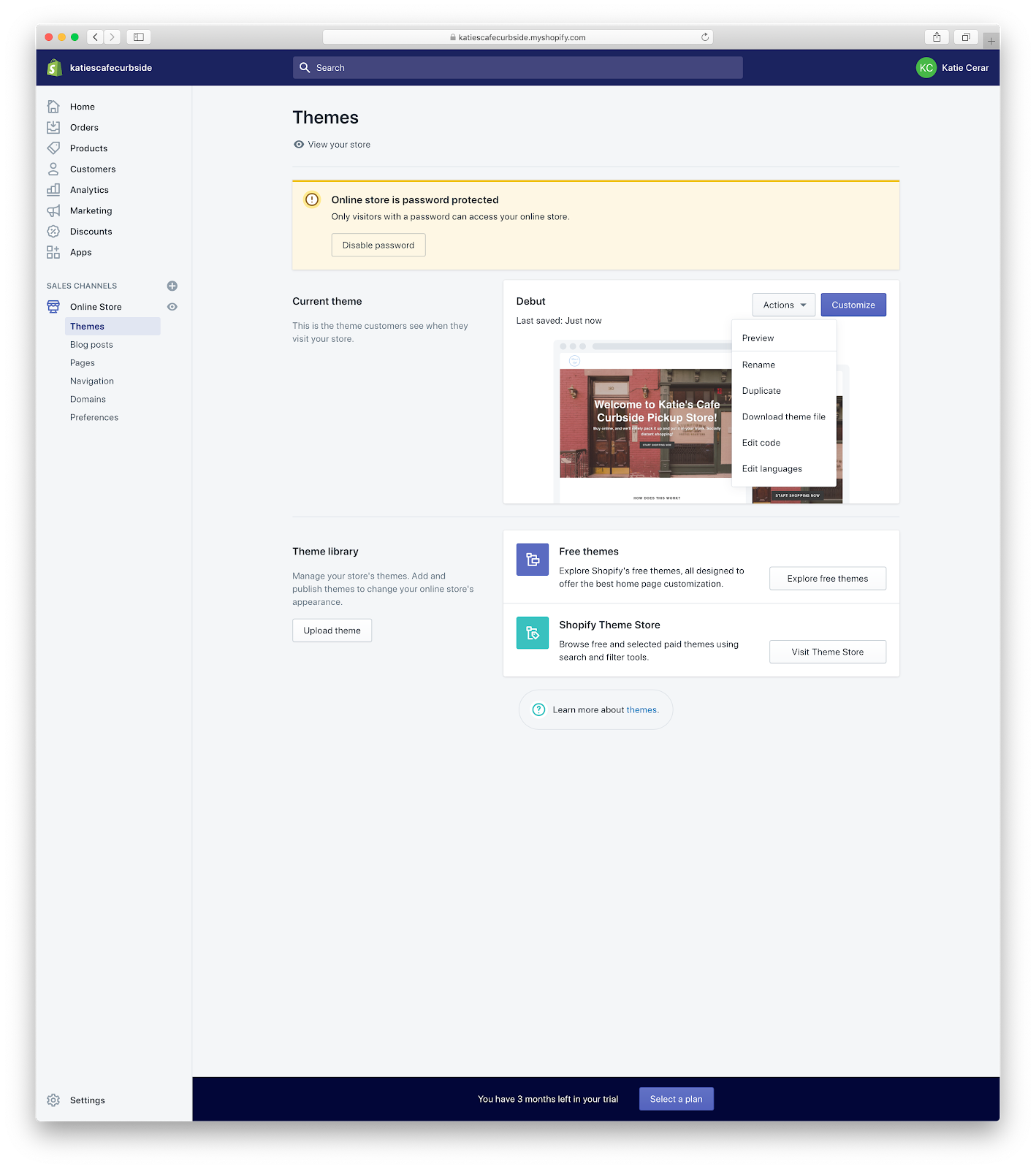Click Upload theme button
The width and height of the screenshot is (1036, 1169).
coord(332,631)
